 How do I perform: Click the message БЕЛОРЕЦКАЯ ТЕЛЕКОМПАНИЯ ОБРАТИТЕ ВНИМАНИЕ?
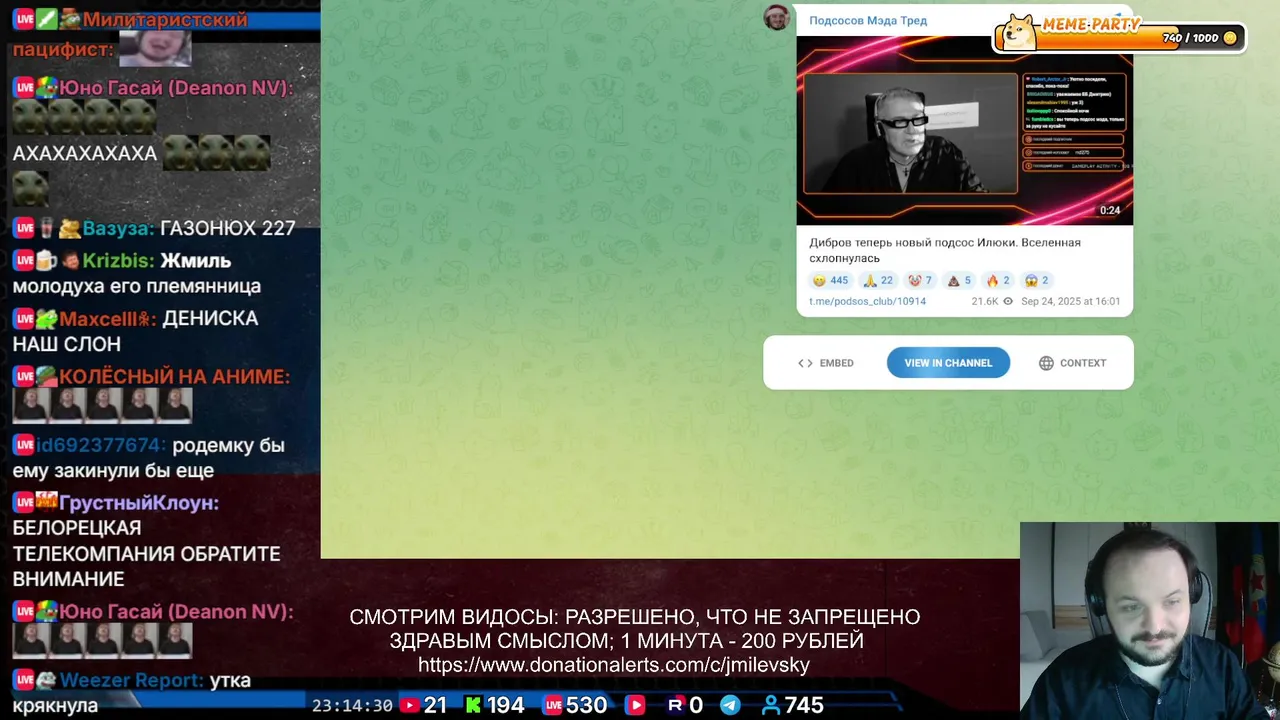click(x=146, y=553)
